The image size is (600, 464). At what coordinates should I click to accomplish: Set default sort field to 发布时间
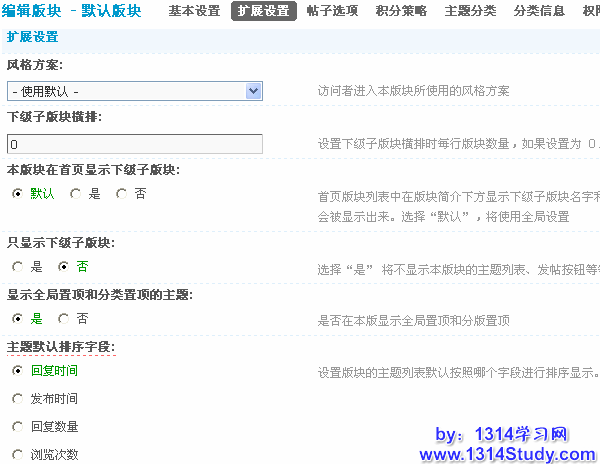pos(17,398)
